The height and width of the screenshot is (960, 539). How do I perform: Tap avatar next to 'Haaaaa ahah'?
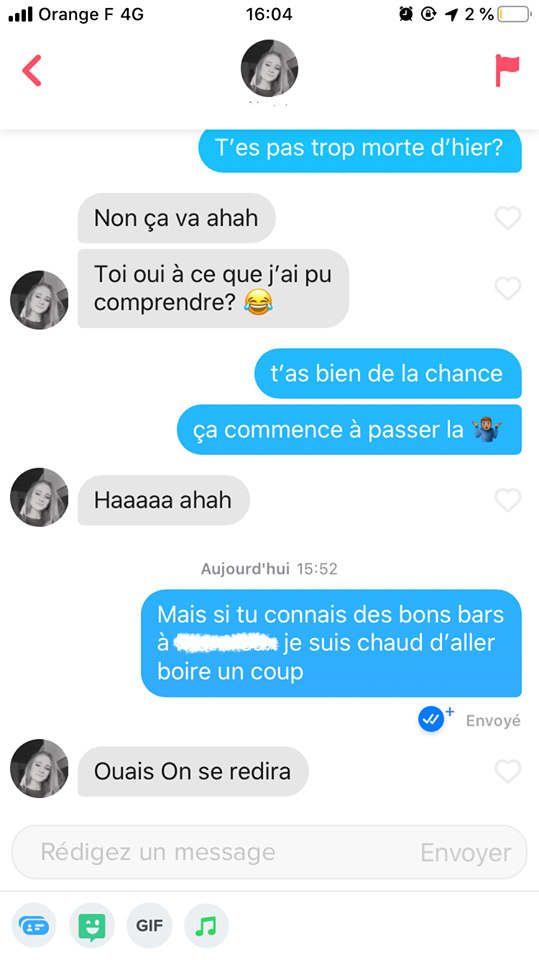click(40, 497)
